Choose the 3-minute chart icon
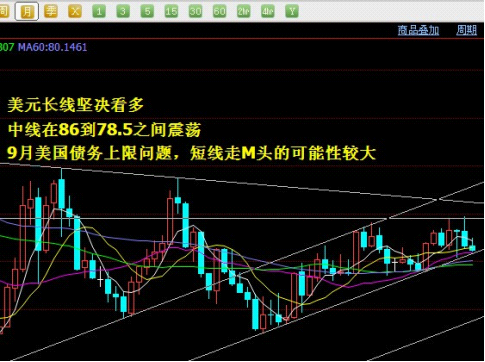 123,11
